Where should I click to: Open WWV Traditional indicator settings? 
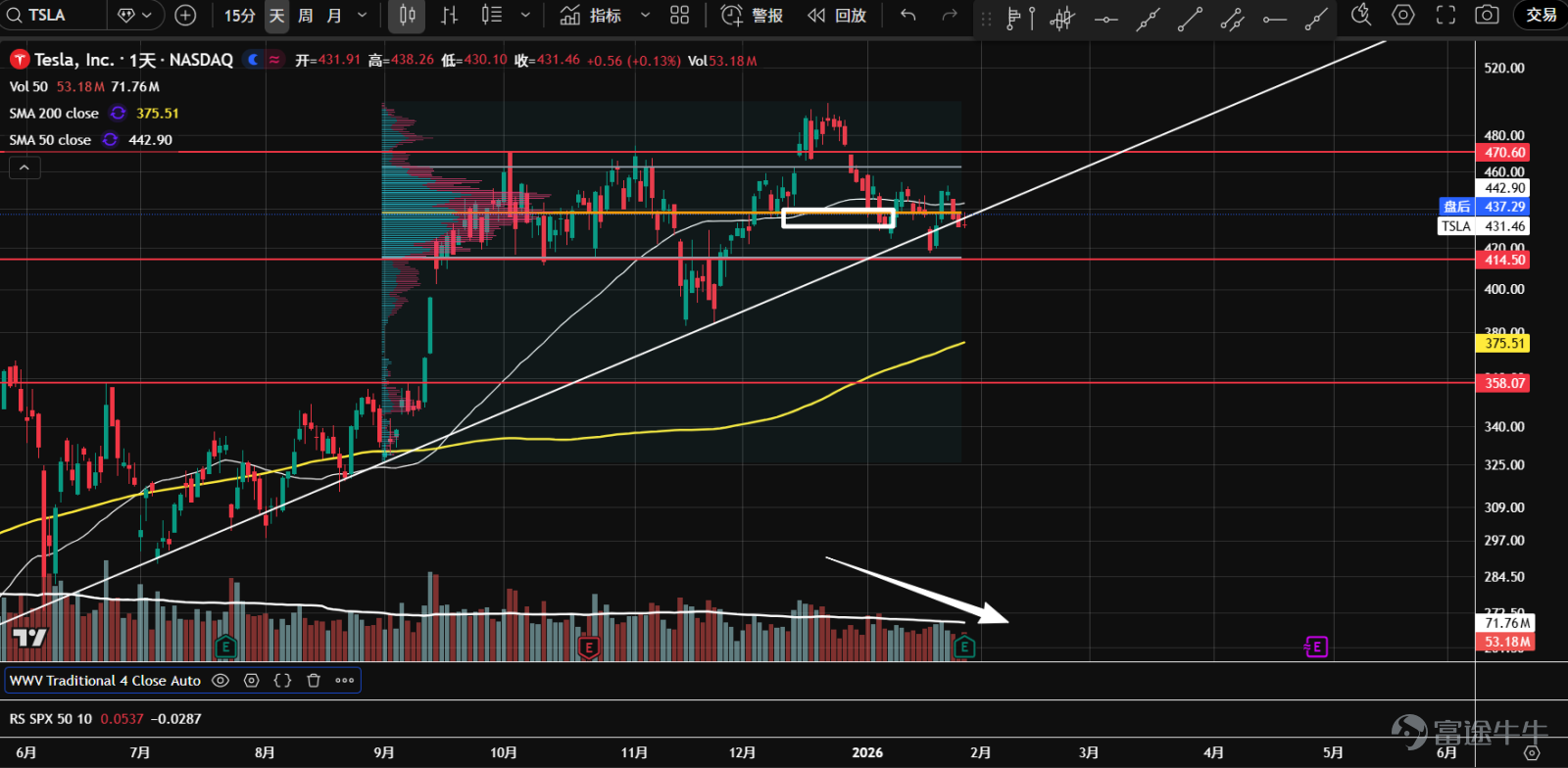252,680
